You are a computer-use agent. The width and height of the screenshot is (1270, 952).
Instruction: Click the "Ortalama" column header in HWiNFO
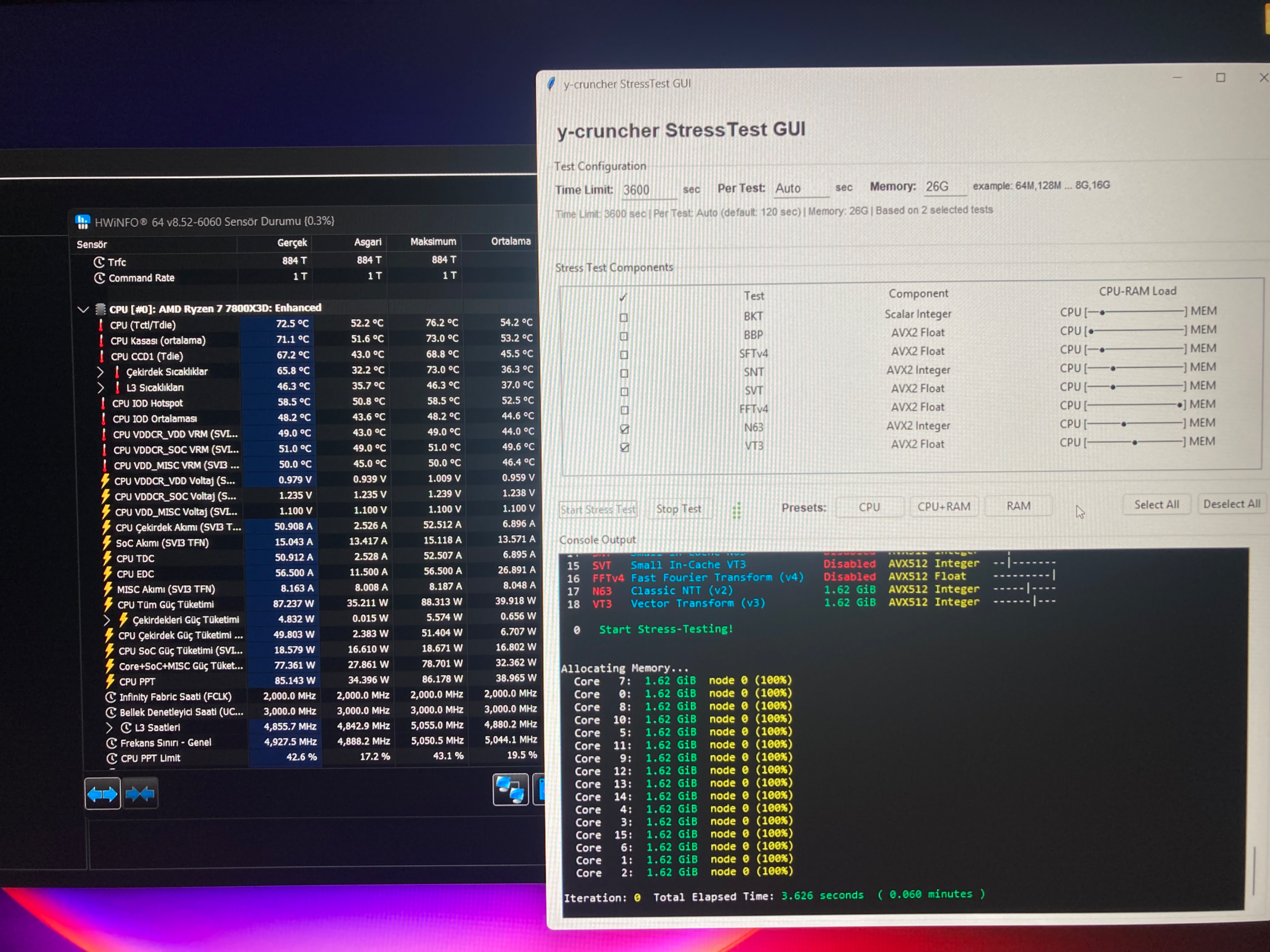(x=510, y=241)
